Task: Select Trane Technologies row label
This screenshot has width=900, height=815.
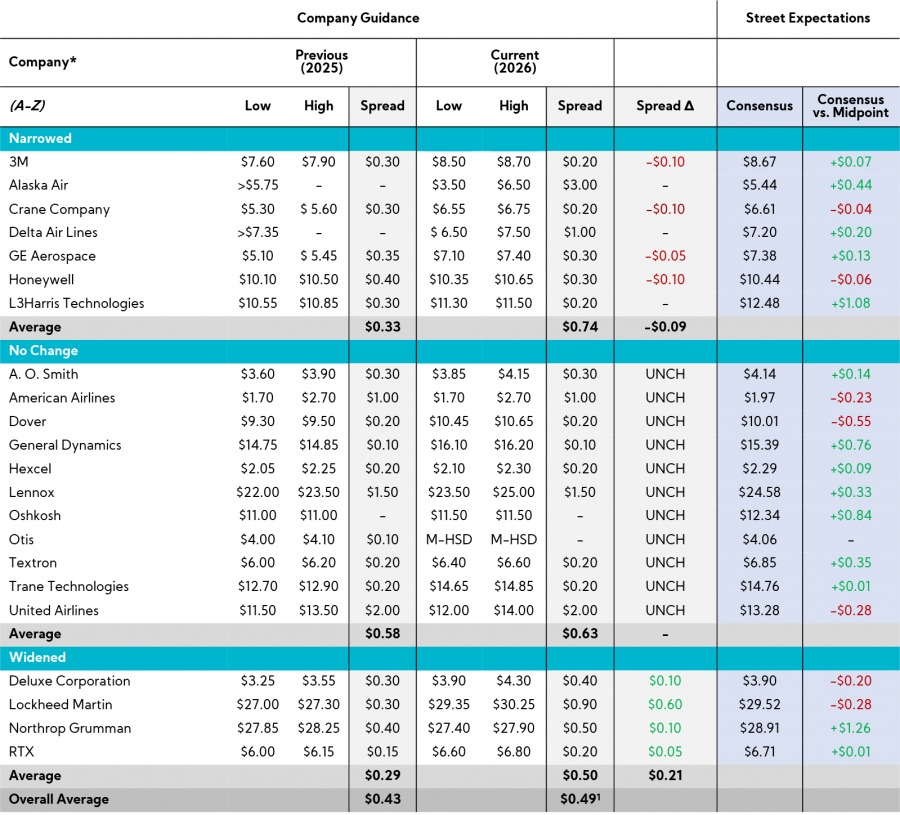Action: pos(69,587)
